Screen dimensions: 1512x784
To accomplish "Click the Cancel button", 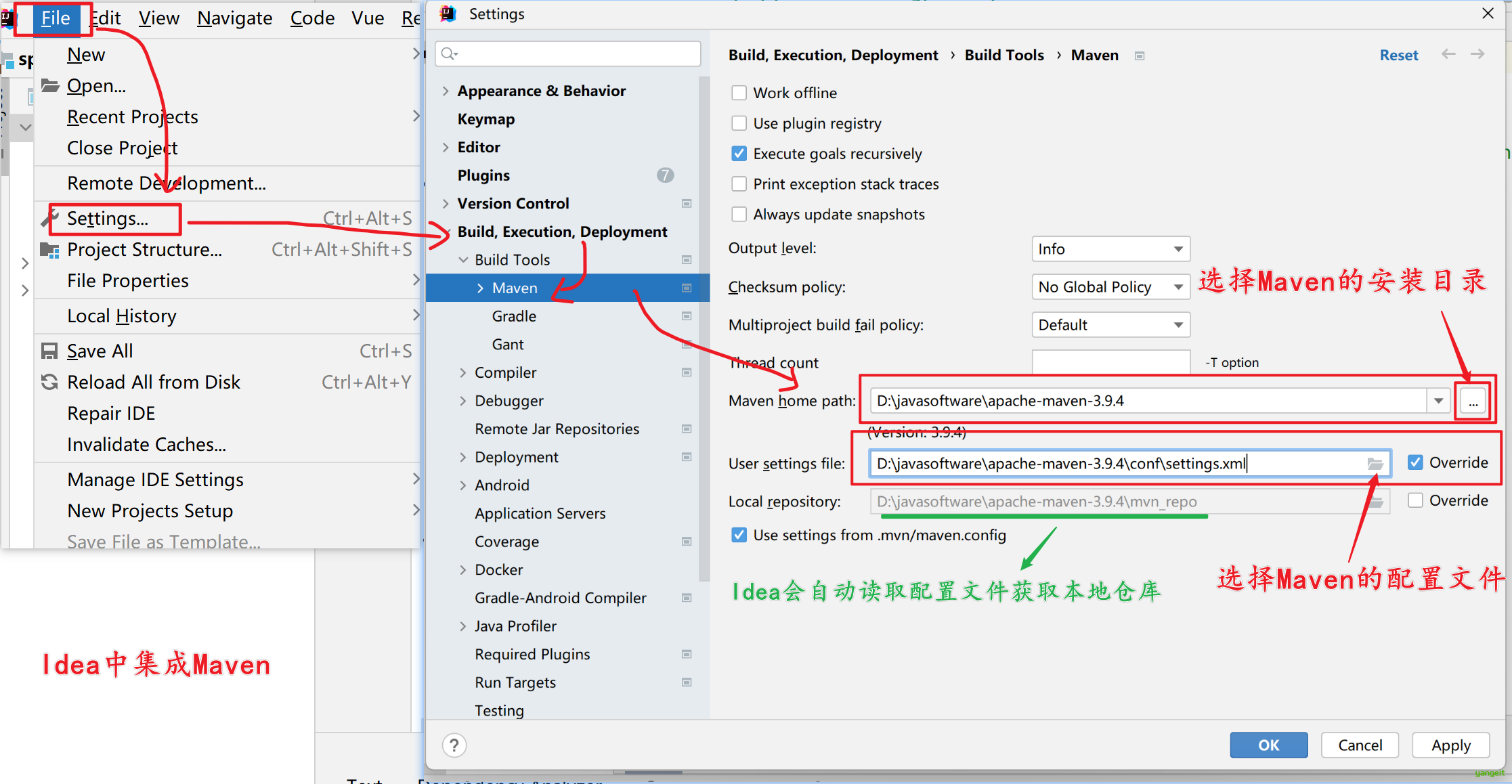I will tap(1360, 745).
